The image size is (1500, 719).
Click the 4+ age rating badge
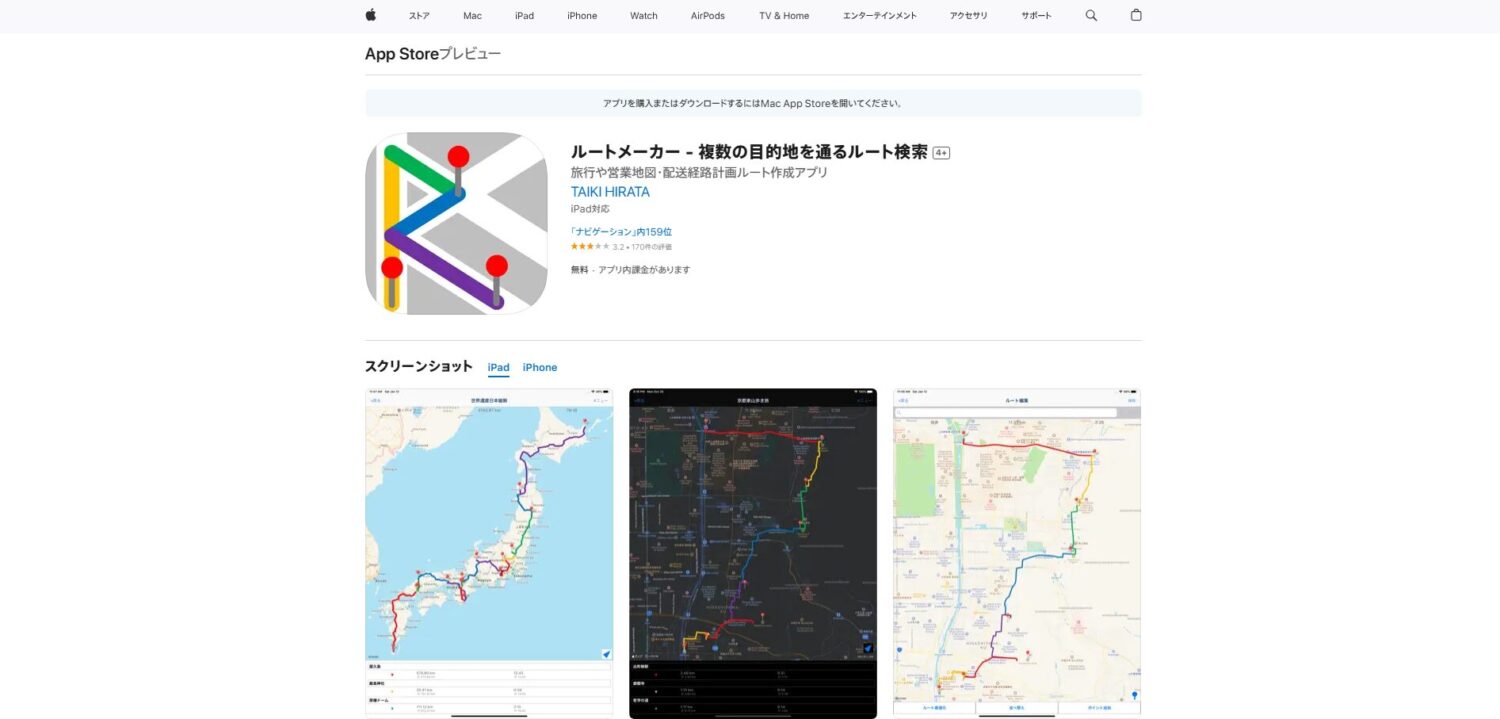coord(941,153)
